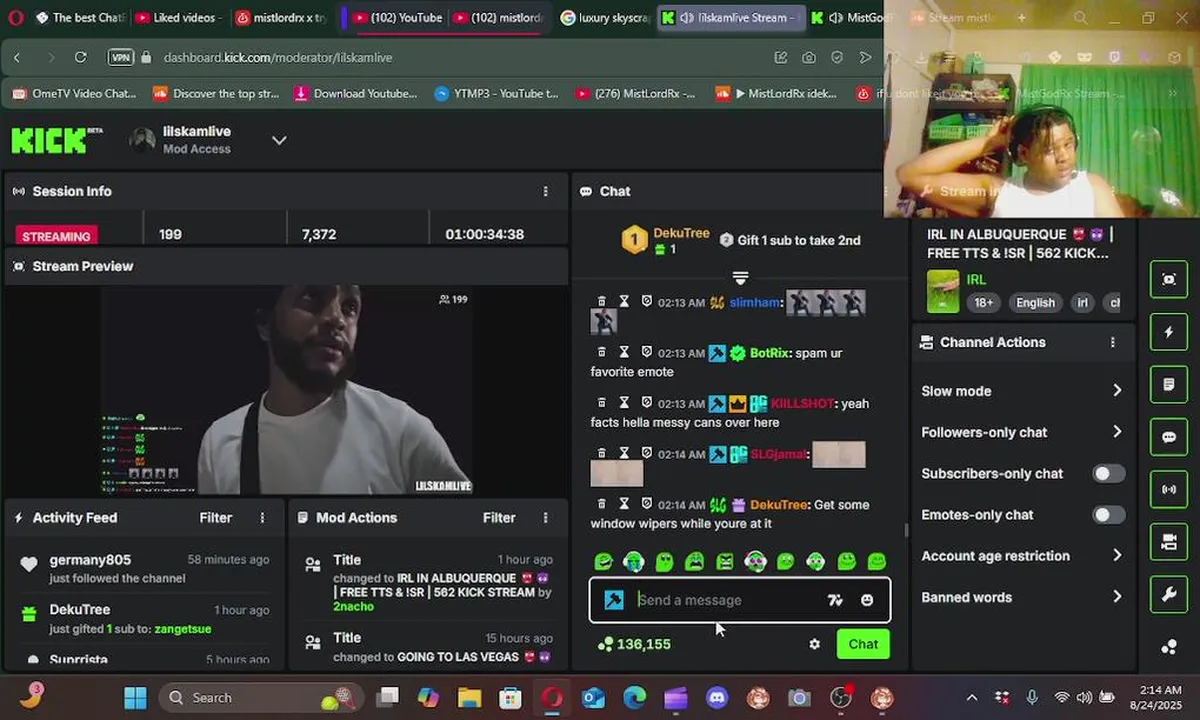
Task: Open chat settings gear next to Chat button
Action: pos(814,644)
